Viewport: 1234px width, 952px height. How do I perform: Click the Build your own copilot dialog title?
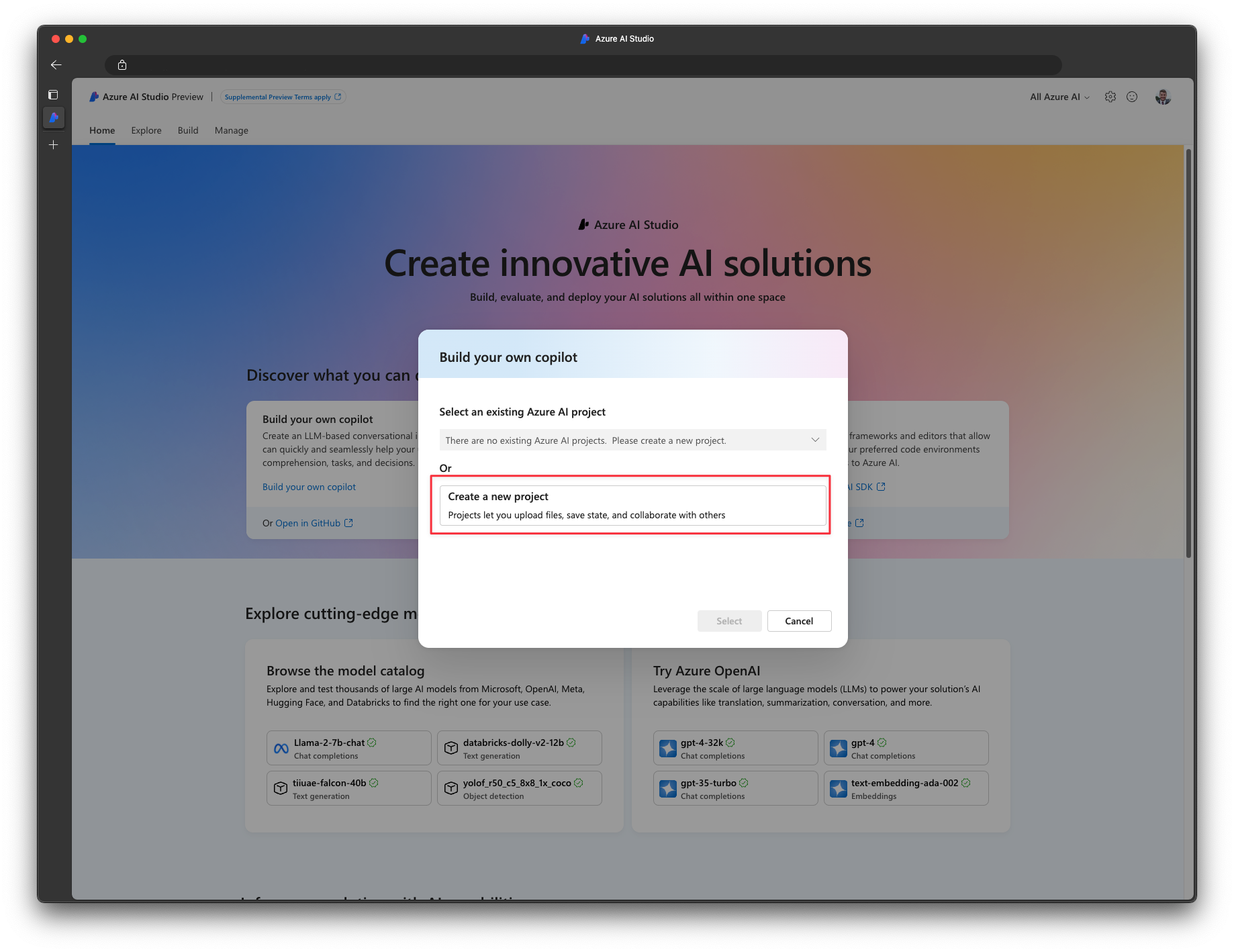508,357
